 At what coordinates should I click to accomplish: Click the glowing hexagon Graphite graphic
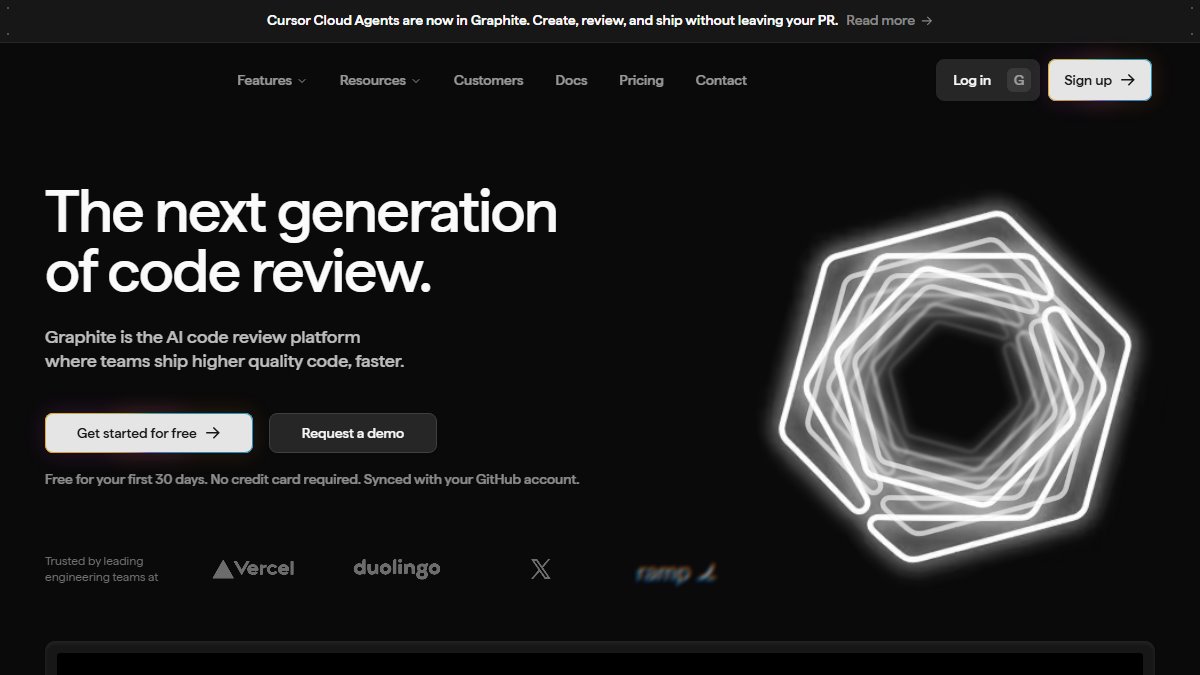(955, 387)
